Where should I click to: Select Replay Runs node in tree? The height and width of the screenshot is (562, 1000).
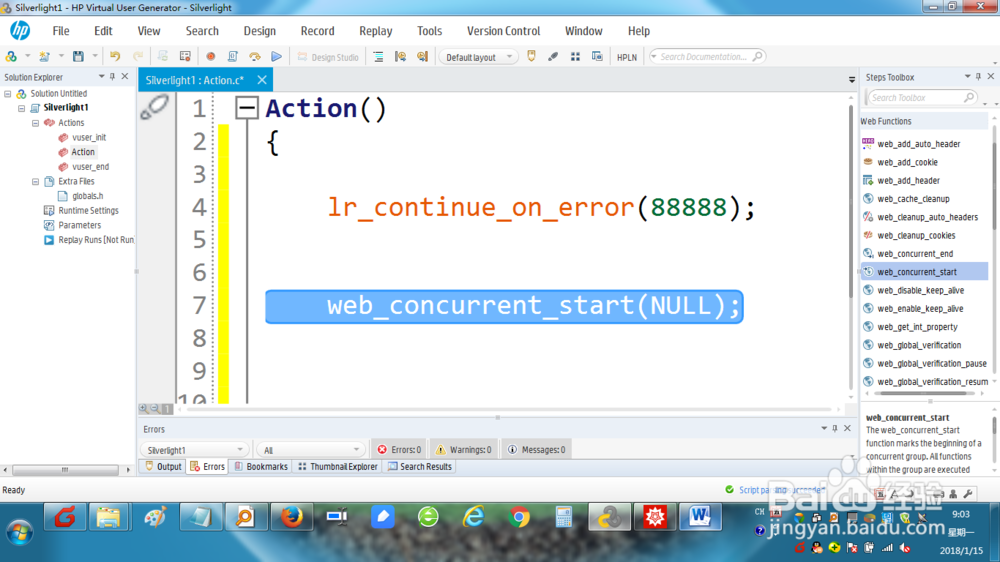pos(96,240)
